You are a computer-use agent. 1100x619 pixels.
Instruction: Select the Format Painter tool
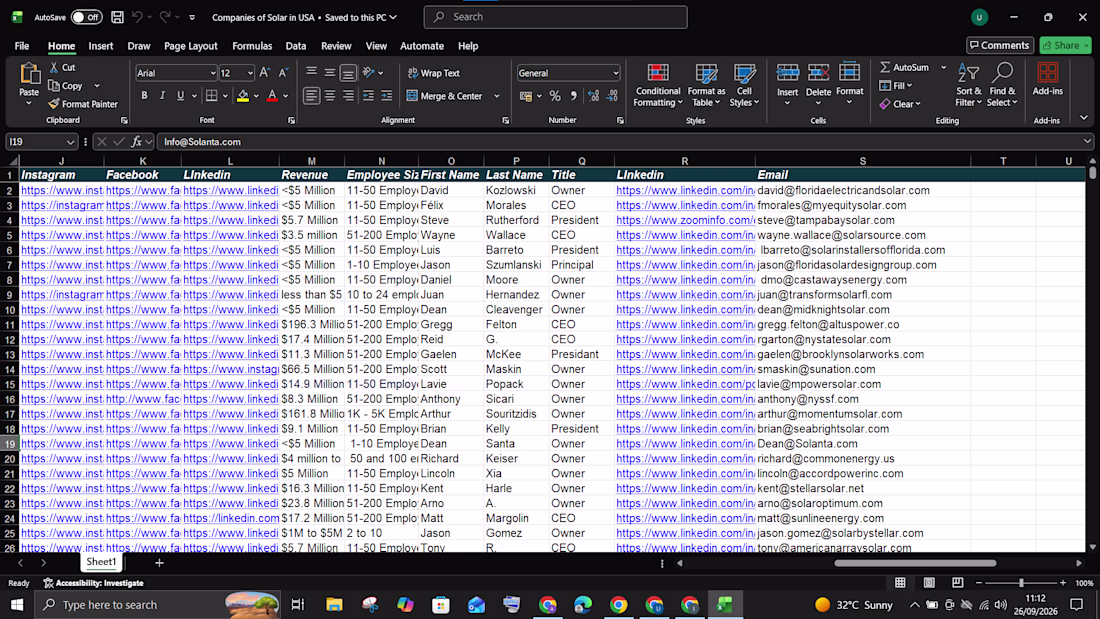pyautogui.click(x=83, y=104)
